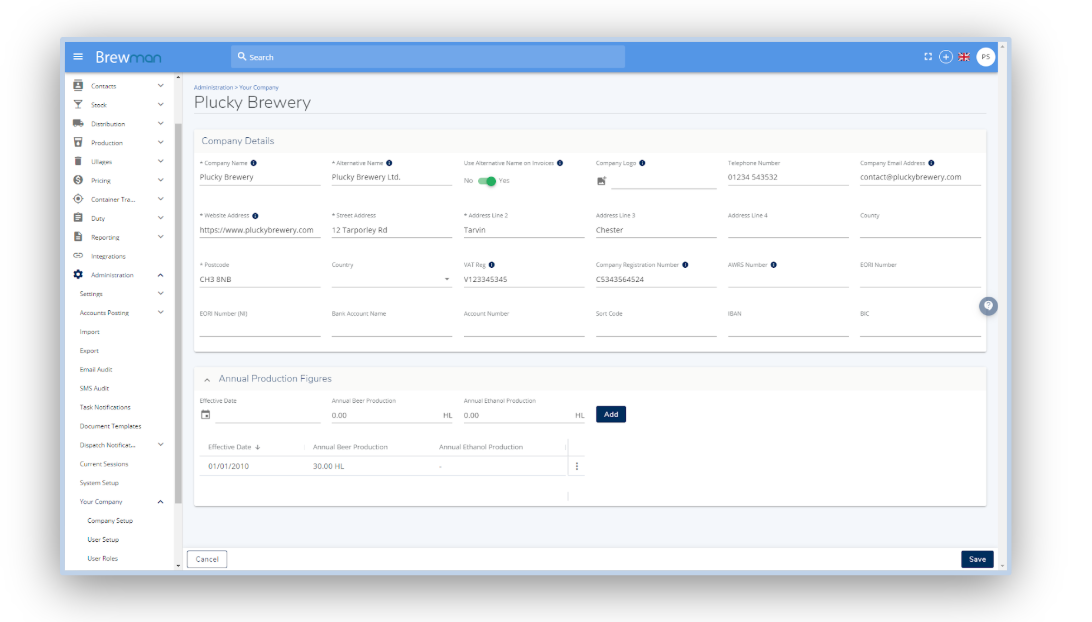Click the info icon beside VAT Reg
The width and height of the screenshot is (1092, 622).
pyautogui.click(x=492, y=265)
